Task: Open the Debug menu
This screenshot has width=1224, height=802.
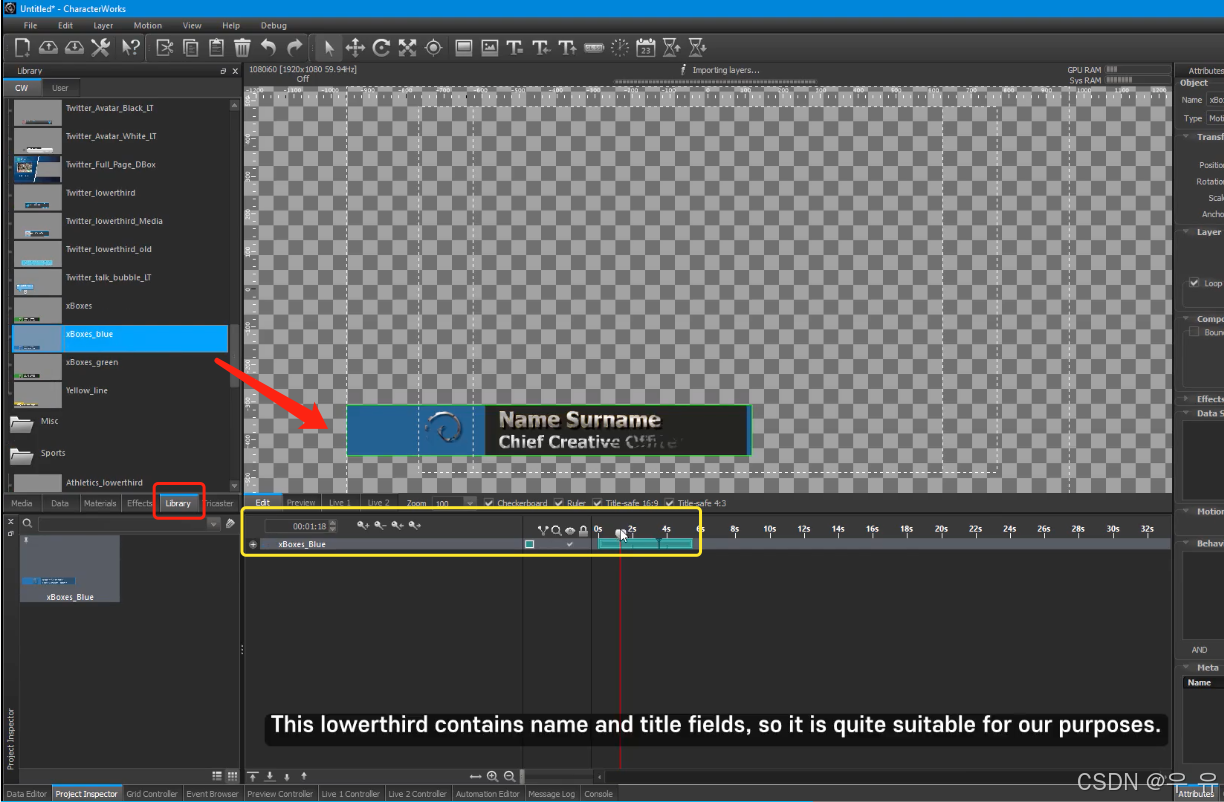Action: [x=273, y=25]
